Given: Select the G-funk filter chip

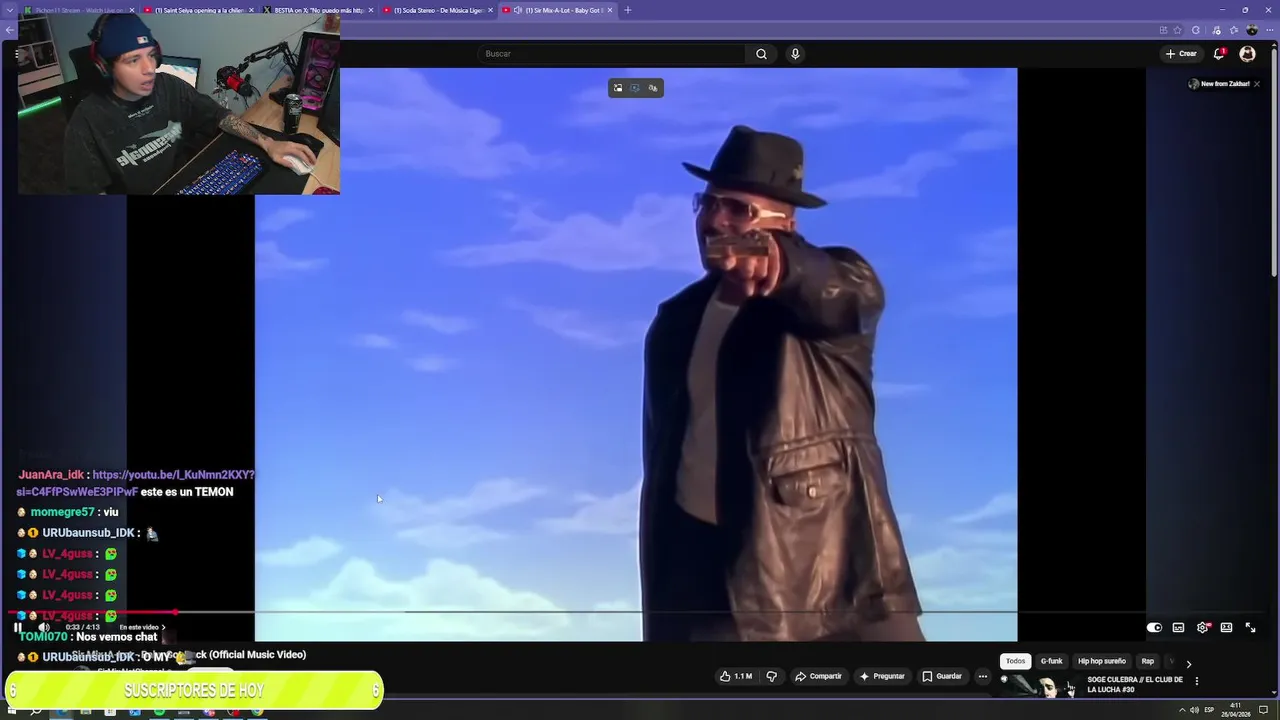Looking at the screenshot, I should (x=1051, y=661).
